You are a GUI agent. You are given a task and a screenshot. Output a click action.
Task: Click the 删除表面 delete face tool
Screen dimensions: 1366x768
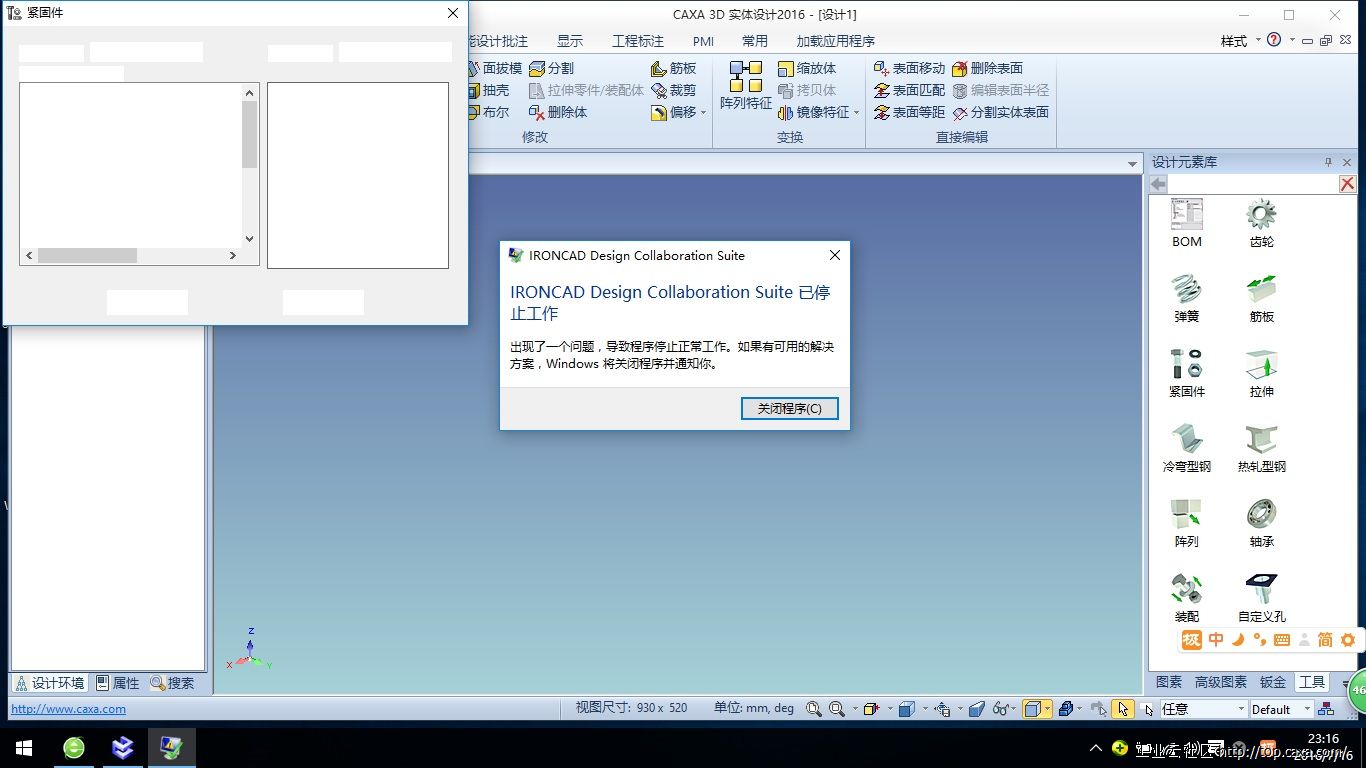tap(988, 68)
